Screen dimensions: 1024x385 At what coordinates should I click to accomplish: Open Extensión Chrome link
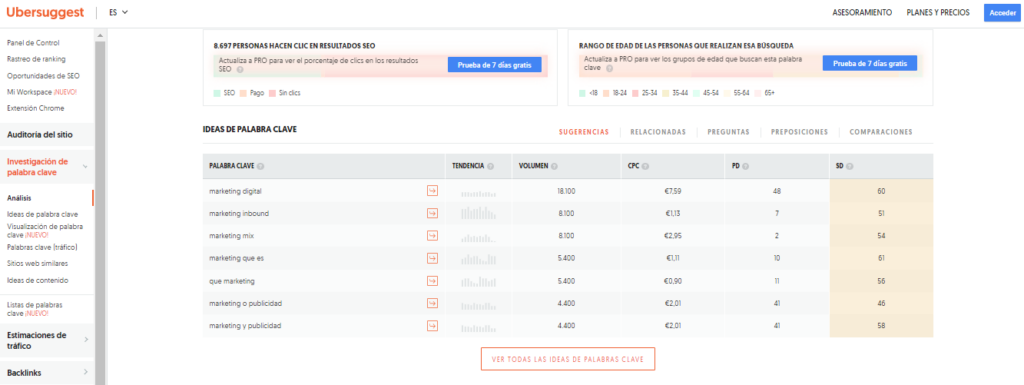pyautogui.click(x=35, y=108)
